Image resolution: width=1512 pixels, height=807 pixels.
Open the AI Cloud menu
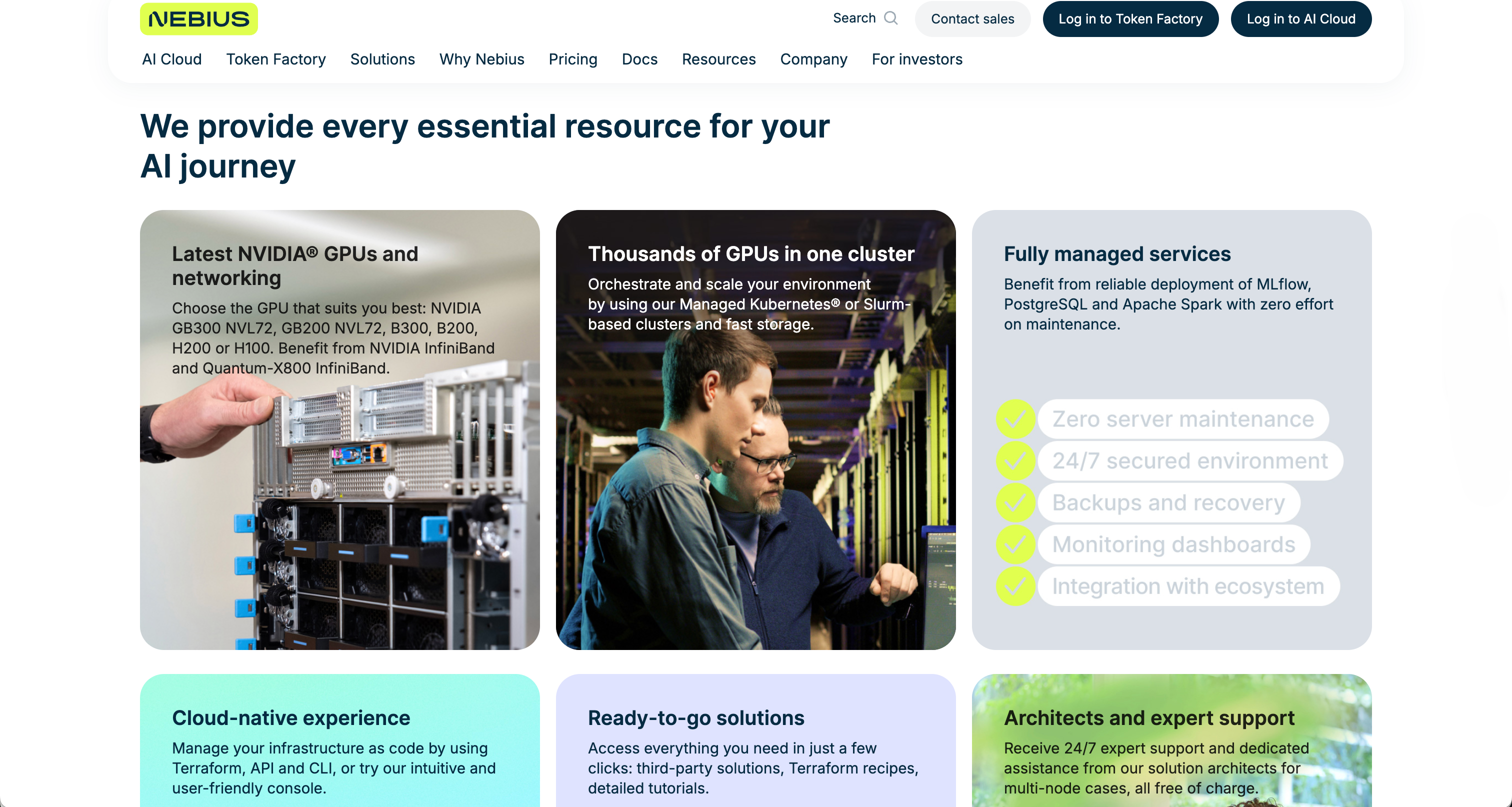click(171, 59)
